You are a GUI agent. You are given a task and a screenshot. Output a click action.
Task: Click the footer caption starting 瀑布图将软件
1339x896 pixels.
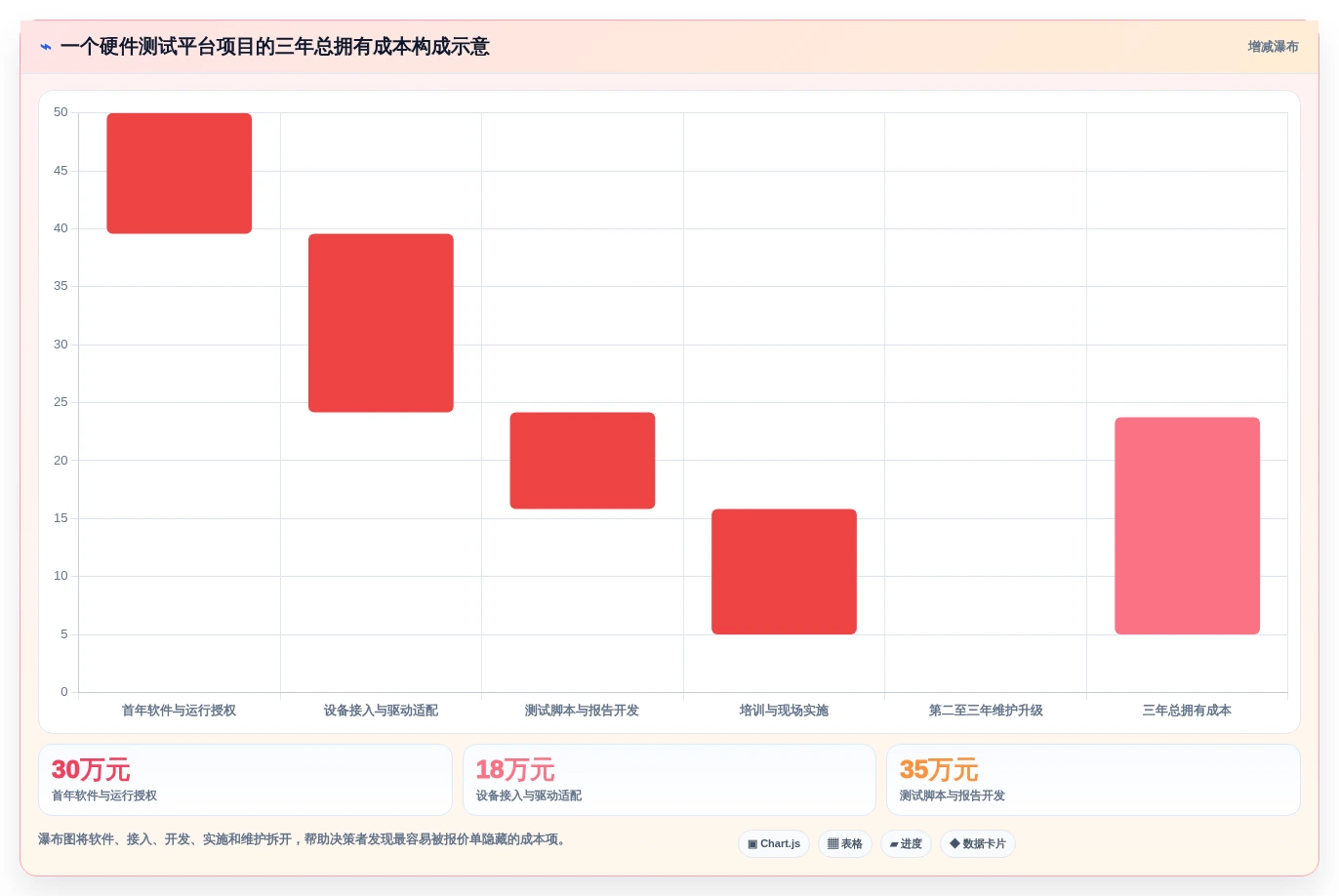click(304, 839)
